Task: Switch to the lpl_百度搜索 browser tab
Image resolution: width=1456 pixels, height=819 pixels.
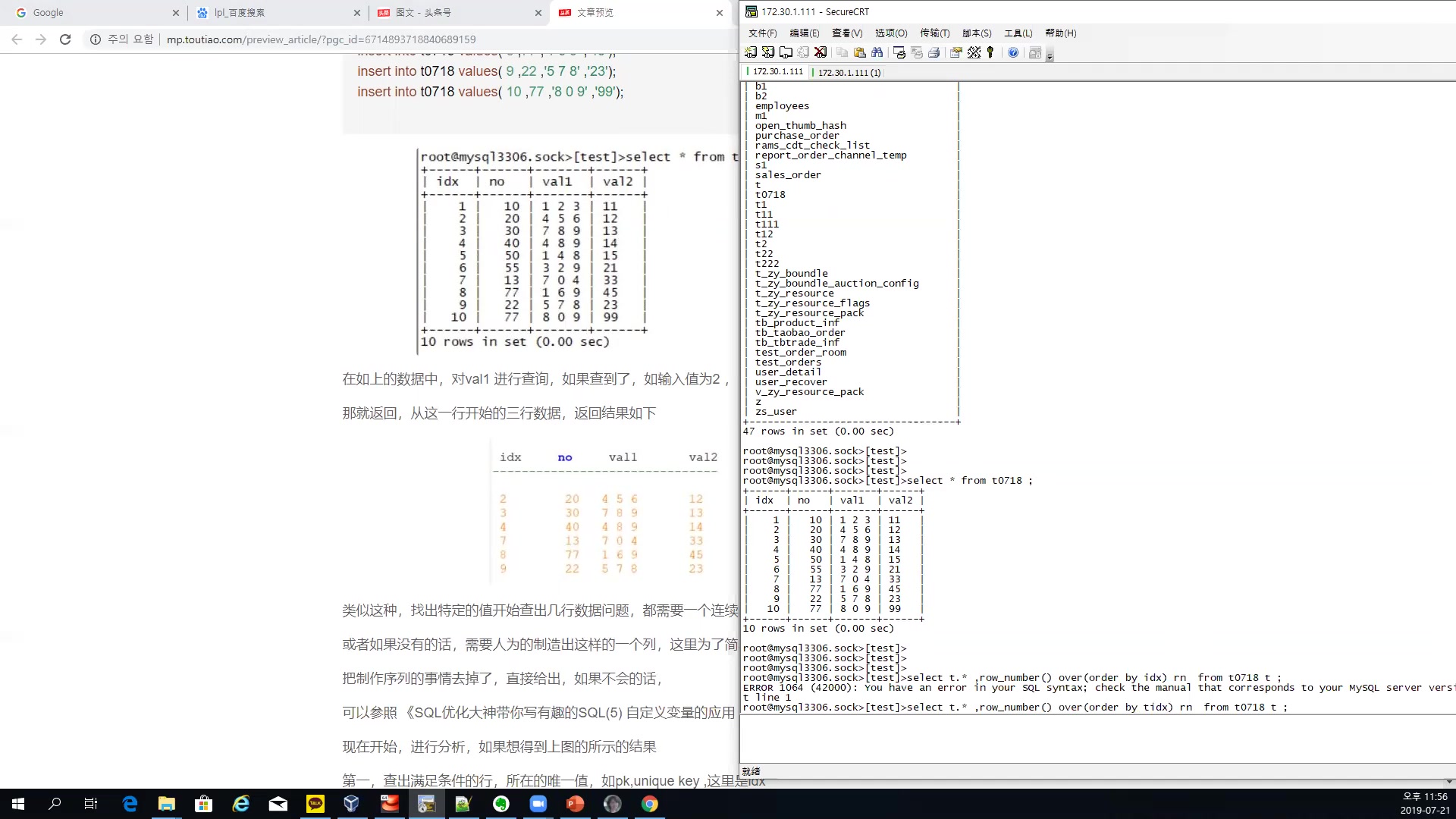Action: click(277, 13)
